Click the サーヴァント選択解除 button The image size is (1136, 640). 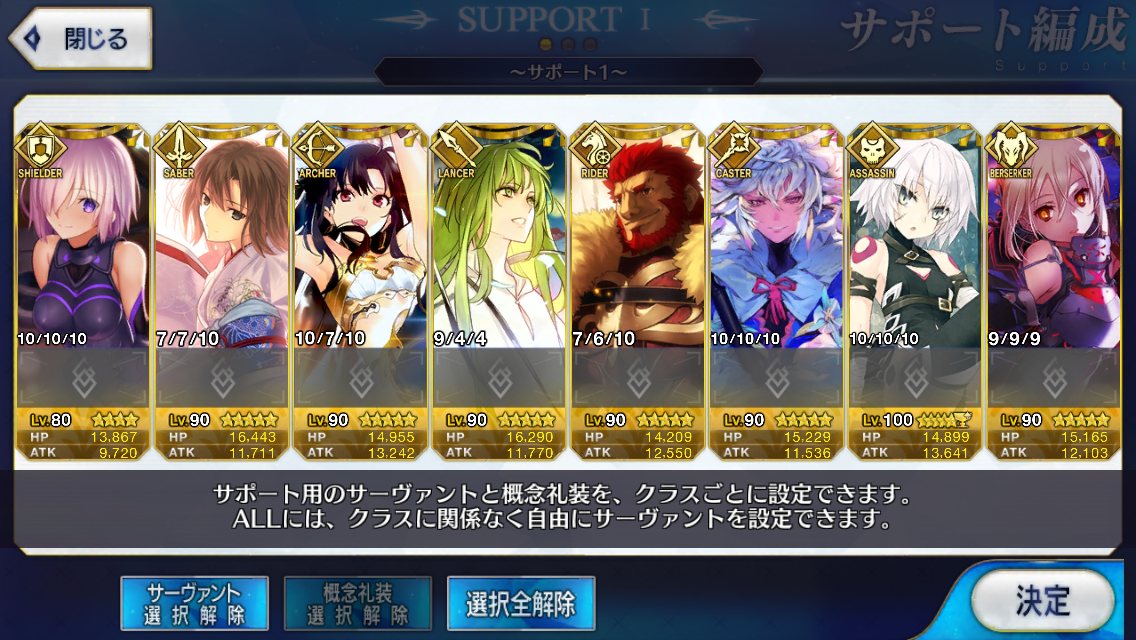pos(194,603)
